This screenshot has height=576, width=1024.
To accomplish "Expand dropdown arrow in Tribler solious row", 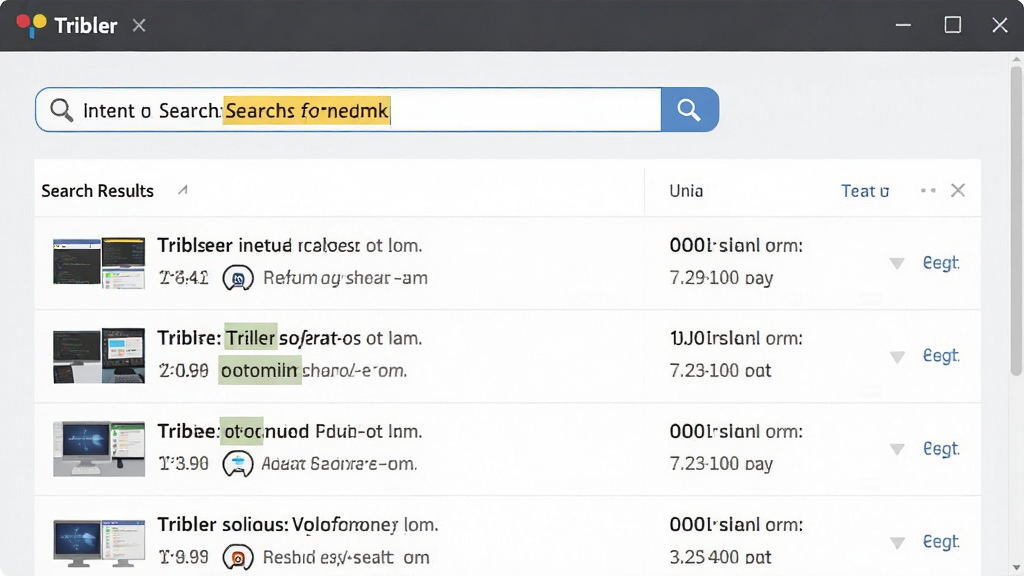I will pos(897,543).
